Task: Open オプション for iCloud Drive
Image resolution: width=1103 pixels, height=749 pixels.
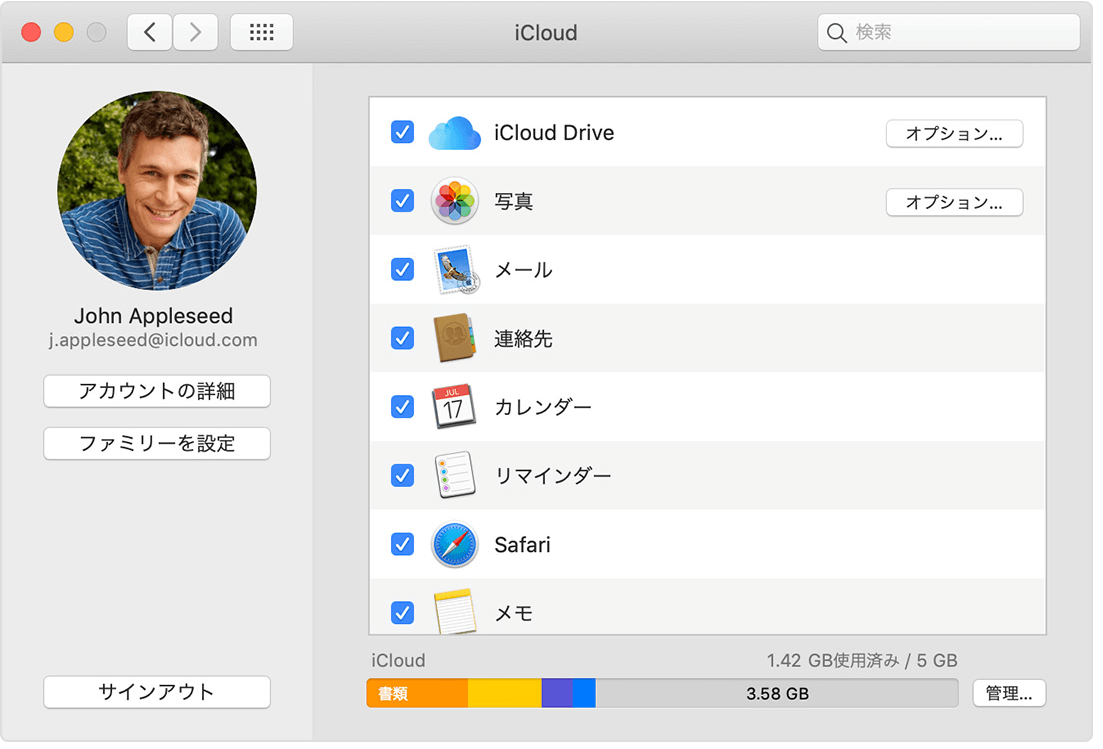Action: click(x=954, y=134)
